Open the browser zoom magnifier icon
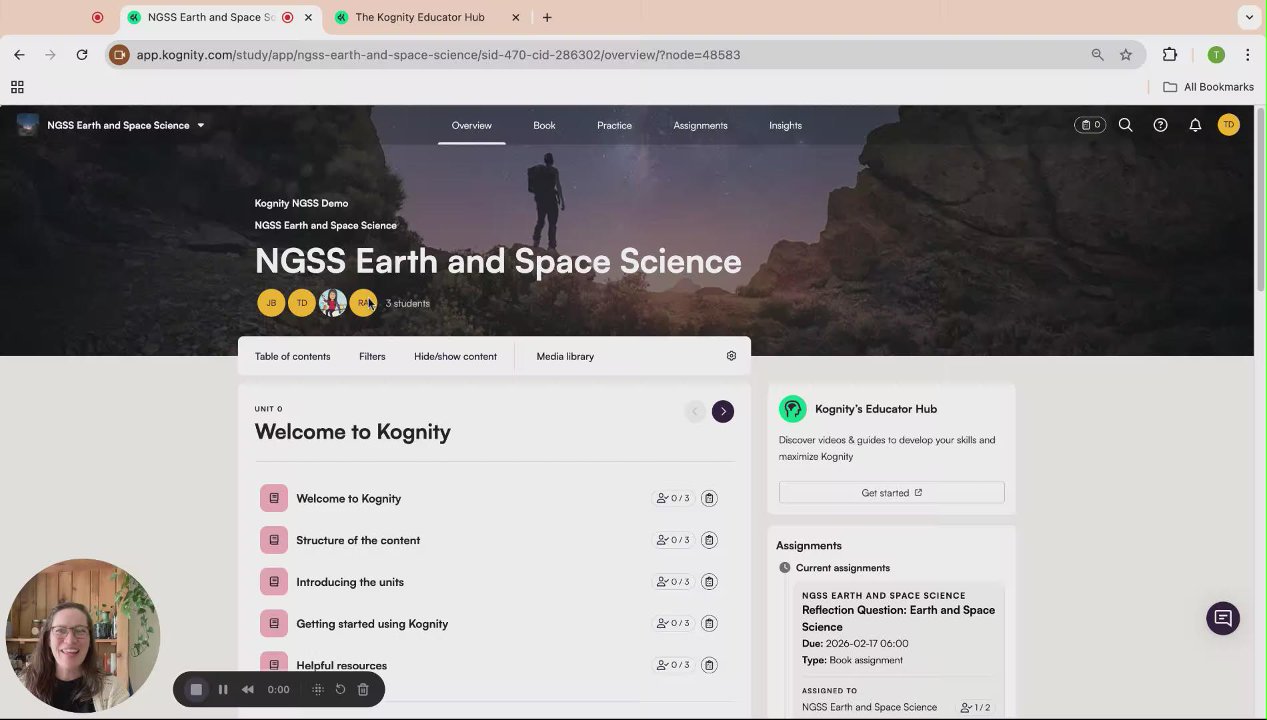 point(1097,55)
